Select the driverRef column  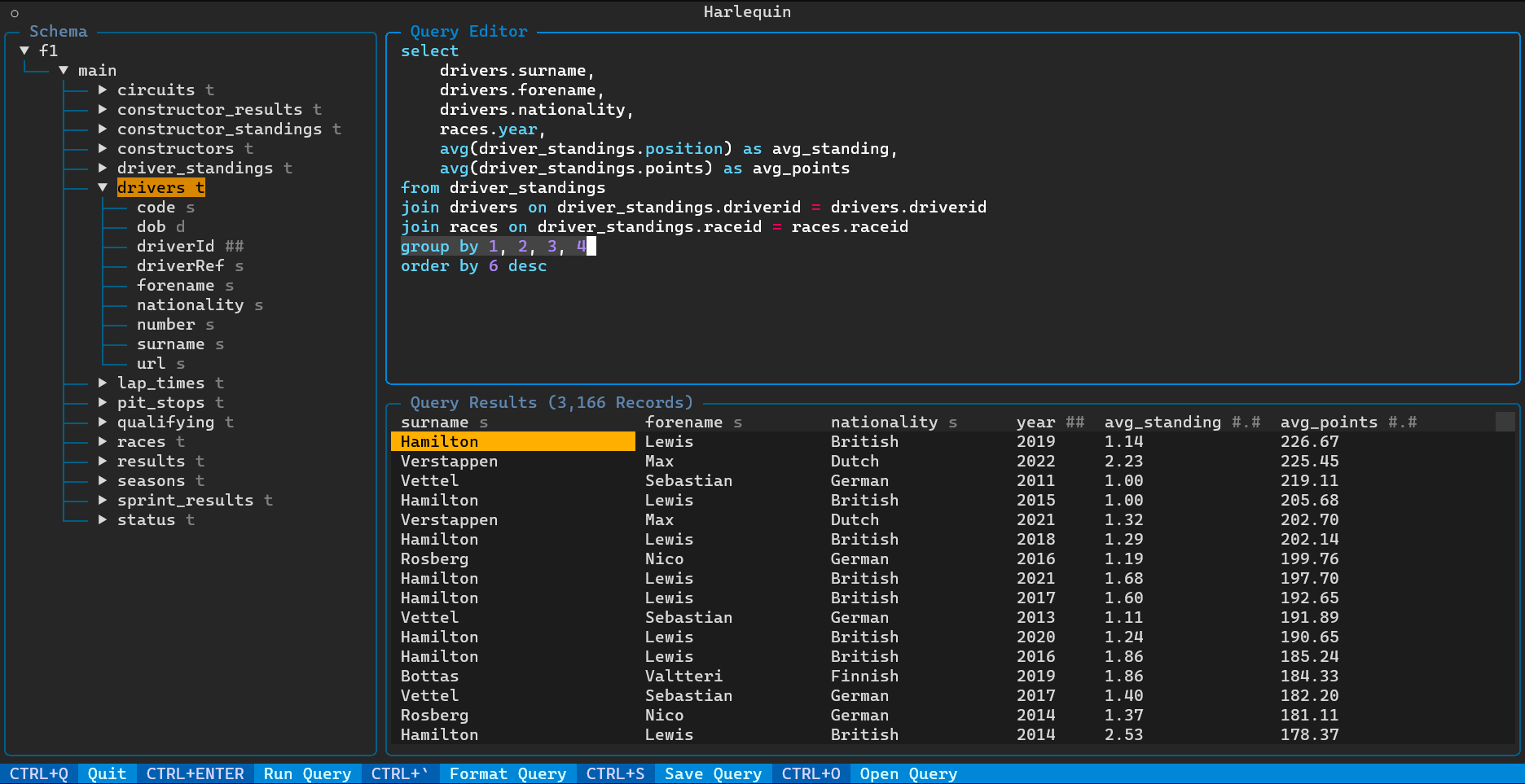pos(191,265)
